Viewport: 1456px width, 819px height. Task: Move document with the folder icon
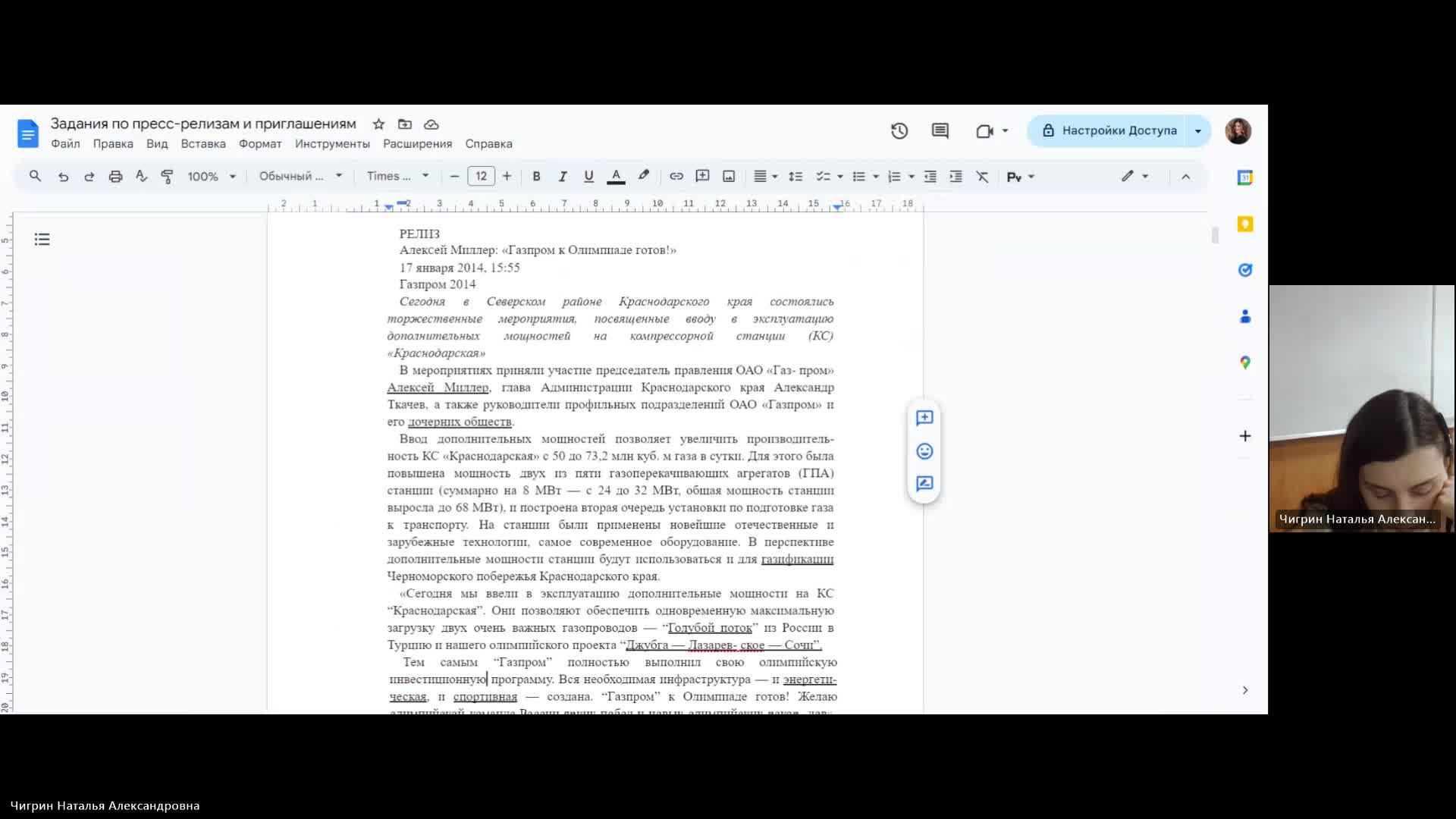pyautogui.click(x=405, y=124)
